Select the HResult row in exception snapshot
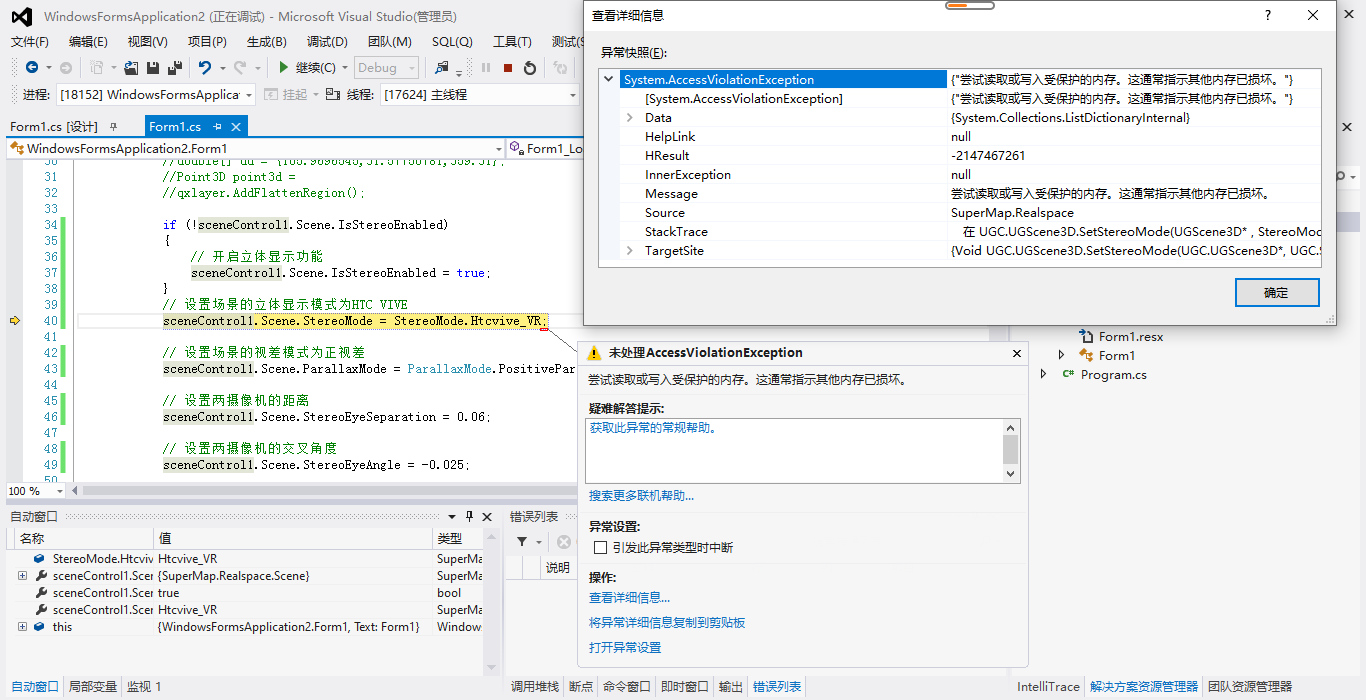Viewport: 1366px width, 700px height. click(960, 156)
